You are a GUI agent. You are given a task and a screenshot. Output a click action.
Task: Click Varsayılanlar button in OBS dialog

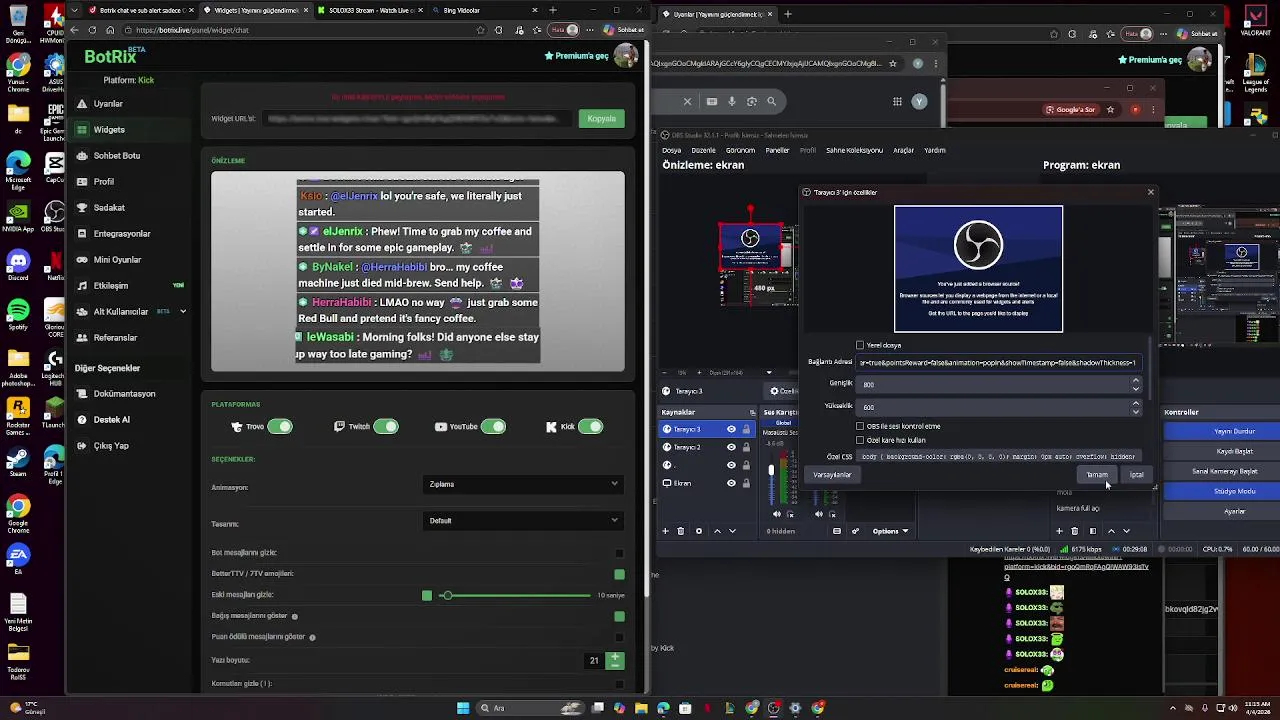[x=832, y=475]
